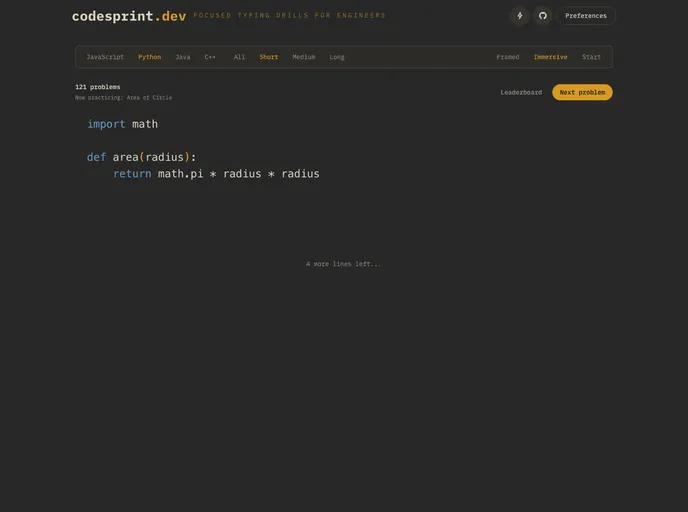Click the lightning bolt icon in header
The width and height of the screenshot is (688, 512).
(x=520, y=16)
